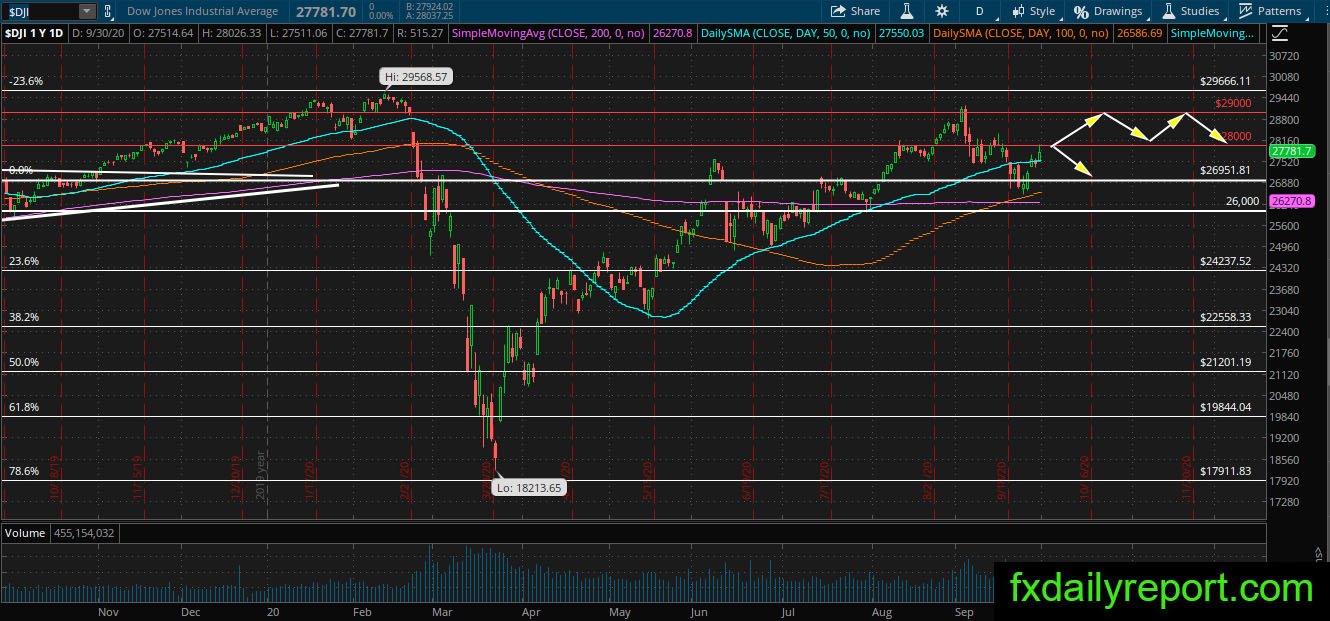Click the Sep label on time axis
The height and width of the screenshot is (621, 1330).
coord(963,611)
